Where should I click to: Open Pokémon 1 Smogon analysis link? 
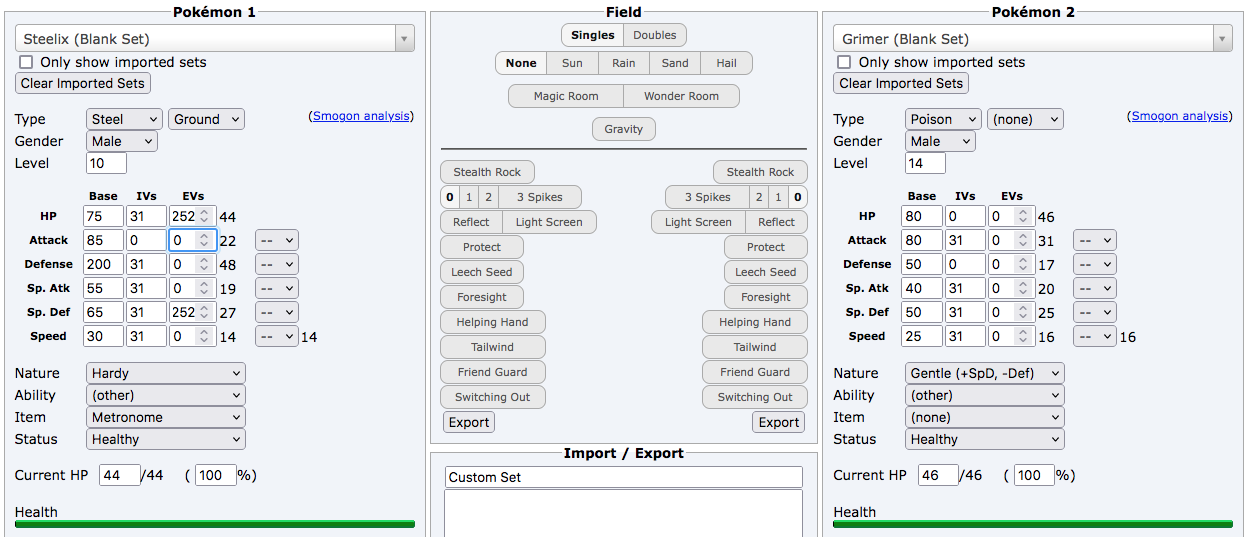[x=361, y=116]
